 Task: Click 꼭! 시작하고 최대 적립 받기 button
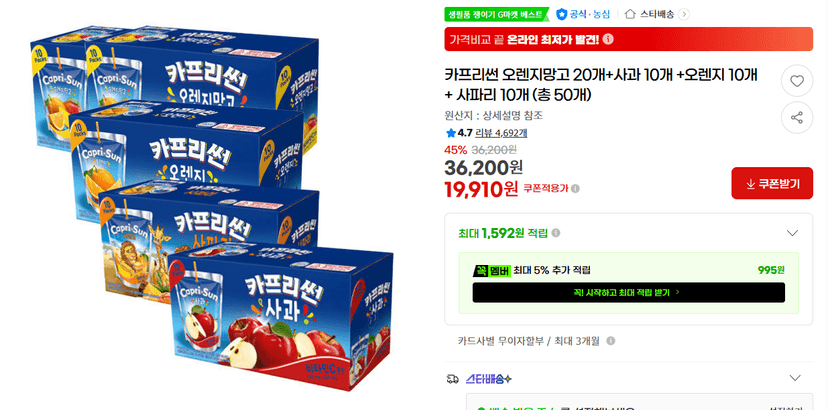coord(628,292)
